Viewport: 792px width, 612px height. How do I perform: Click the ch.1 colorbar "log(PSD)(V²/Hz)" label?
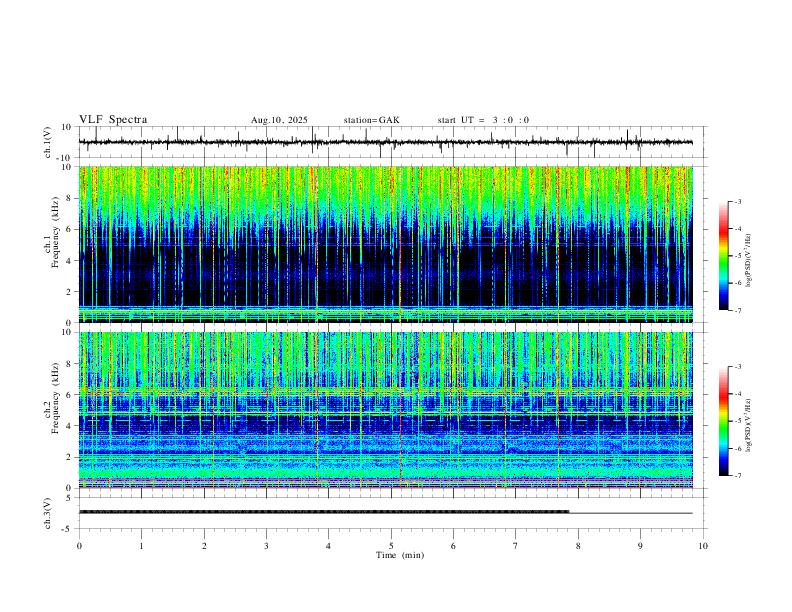pyautogui.click(x=748, y=261)
